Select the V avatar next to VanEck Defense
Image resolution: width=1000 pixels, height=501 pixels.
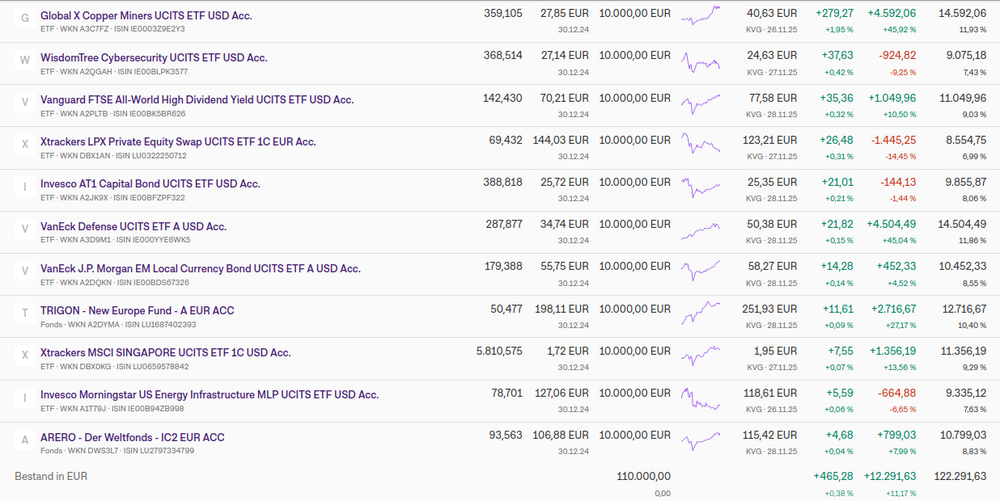25,230
